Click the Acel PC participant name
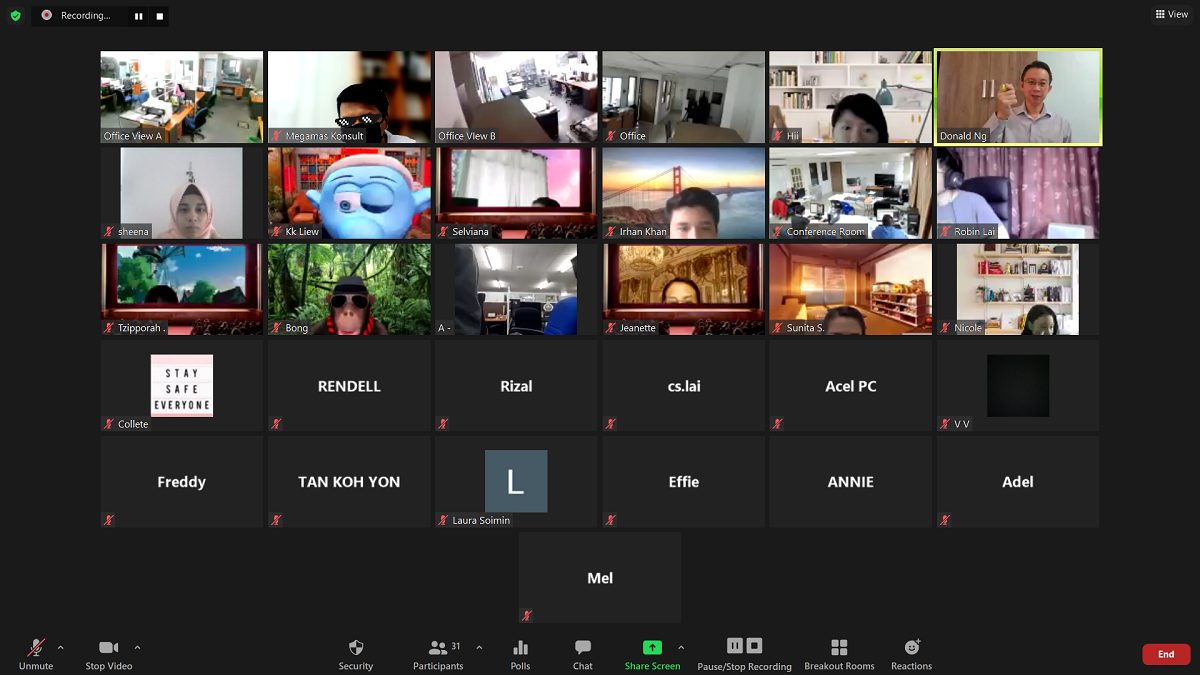 [851, 386]
